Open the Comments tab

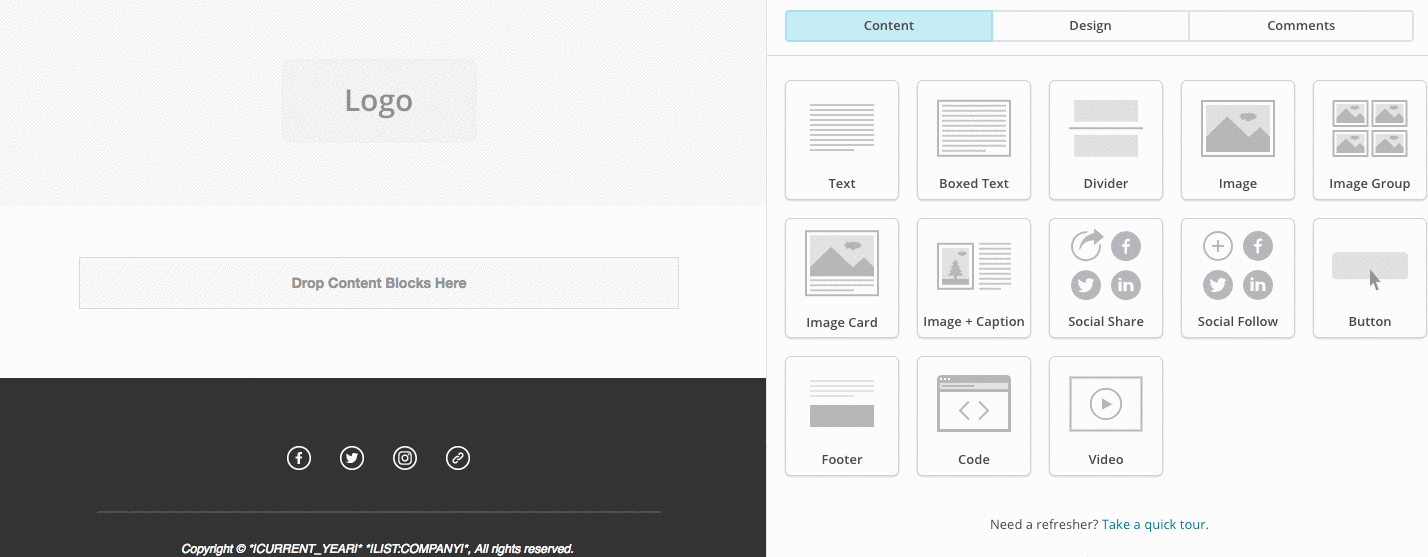(x=1301, y=26)
